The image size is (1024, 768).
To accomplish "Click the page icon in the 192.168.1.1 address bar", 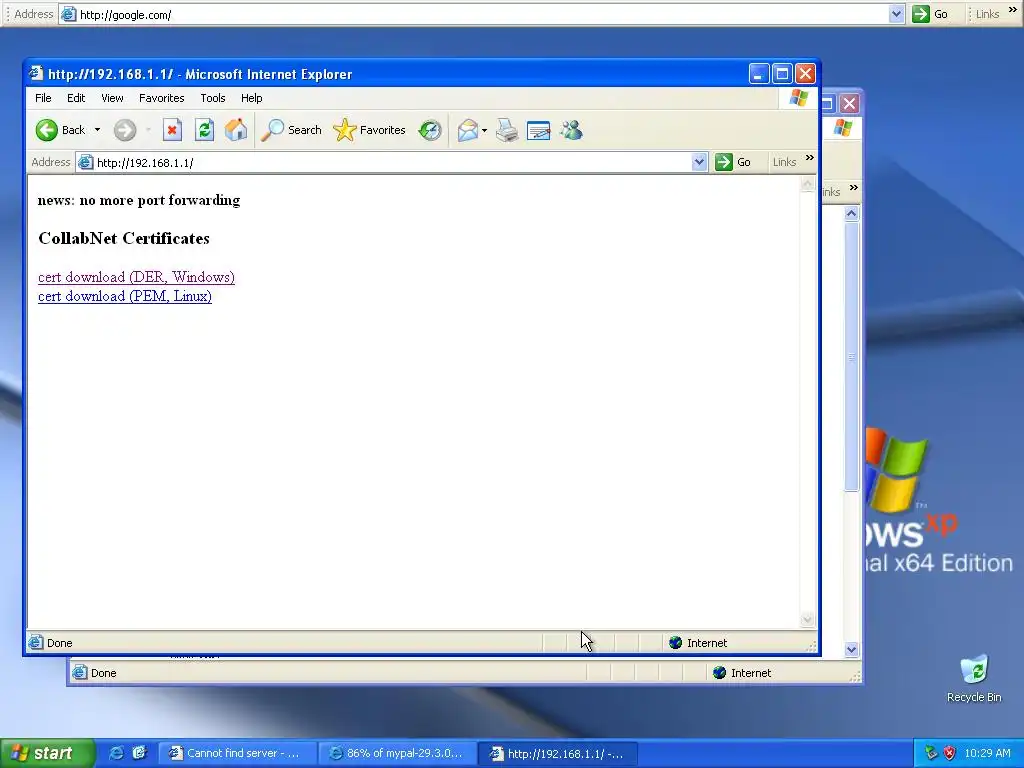I will pos(86,163).
